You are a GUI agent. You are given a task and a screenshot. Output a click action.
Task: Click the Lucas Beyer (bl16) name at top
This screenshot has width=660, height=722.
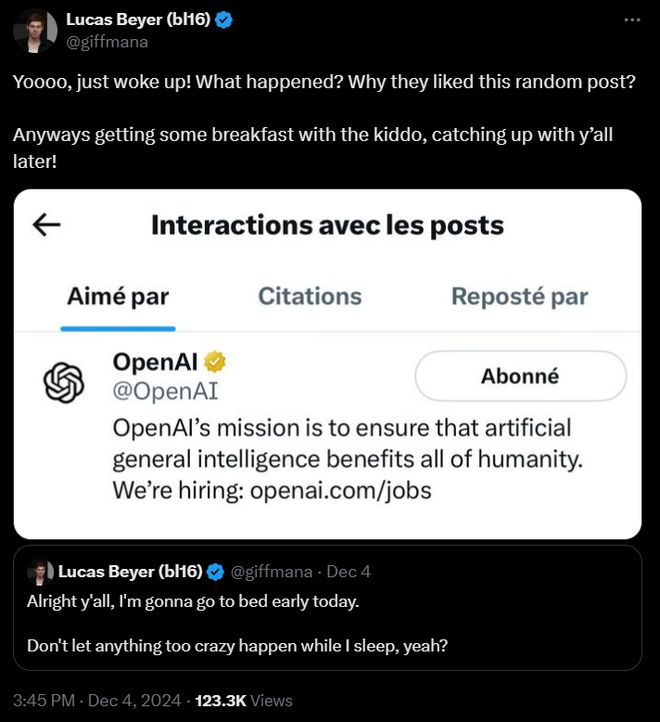click(137, 20)
